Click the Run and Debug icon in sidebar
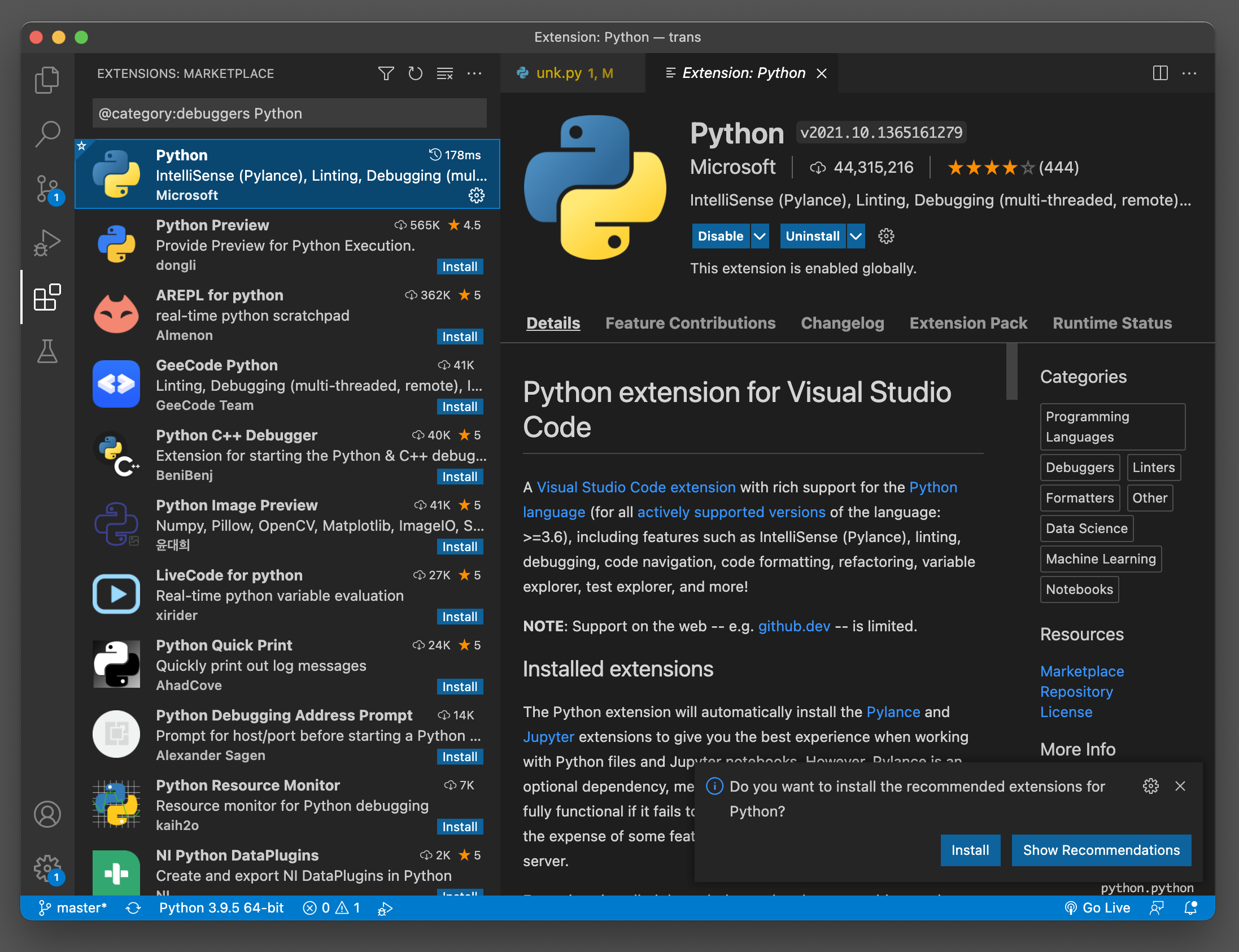Viewport: 1239px width, 952px height. point(45,241)
